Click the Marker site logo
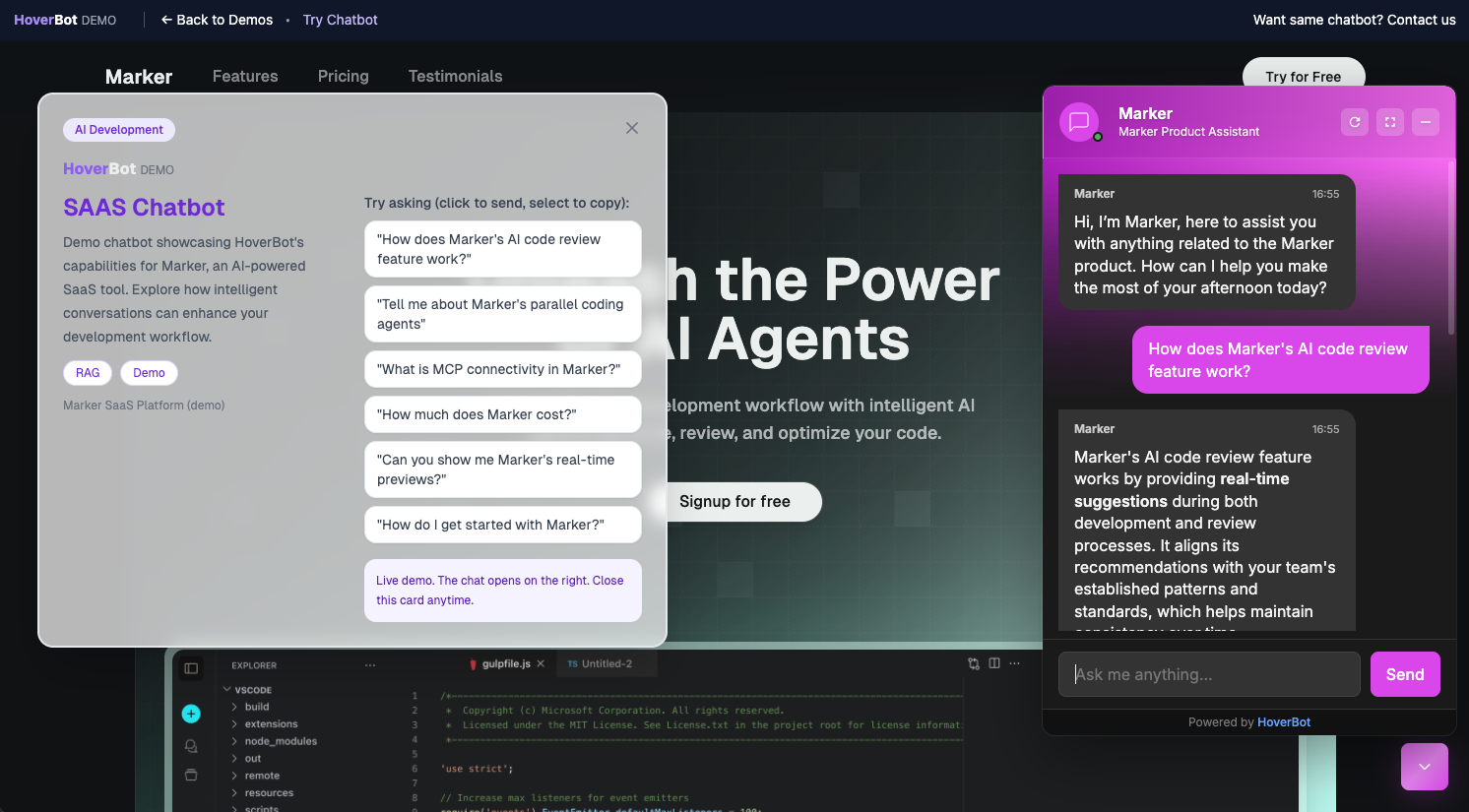Image resolution: width=1469 pixels, height=812 pixels. click(139, 77)
